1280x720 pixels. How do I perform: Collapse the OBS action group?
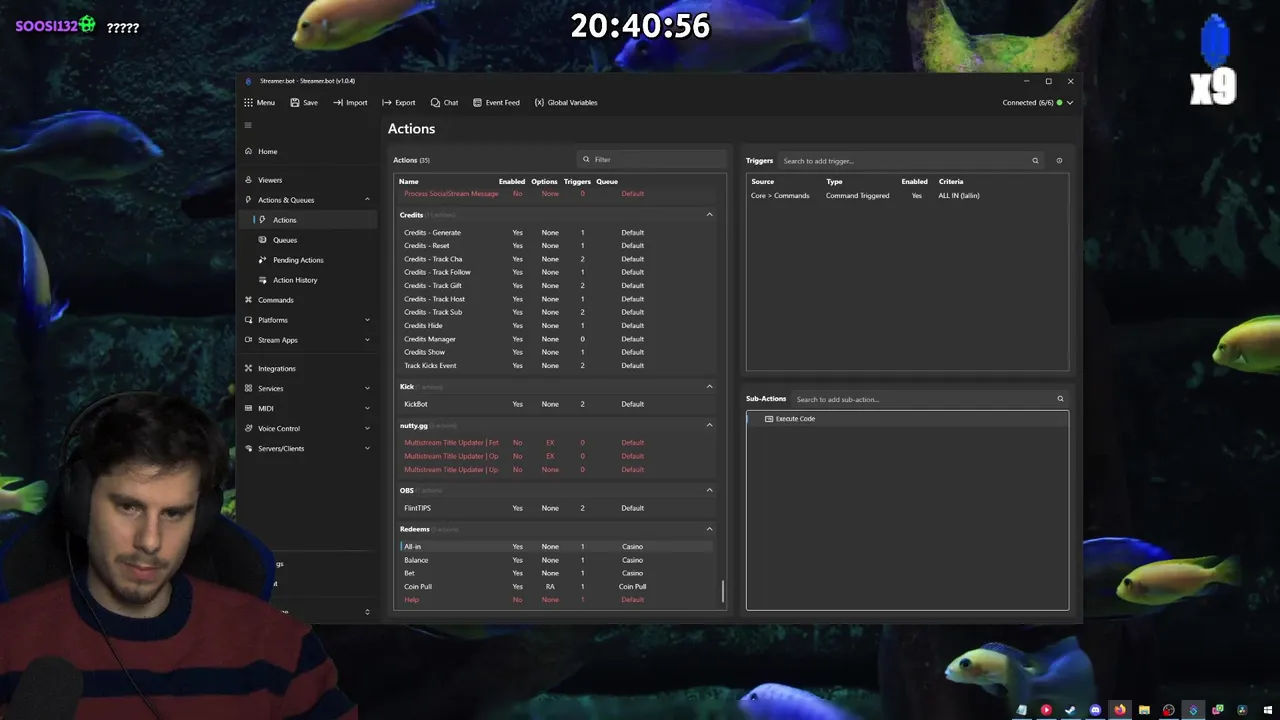(x=710, y=490)
